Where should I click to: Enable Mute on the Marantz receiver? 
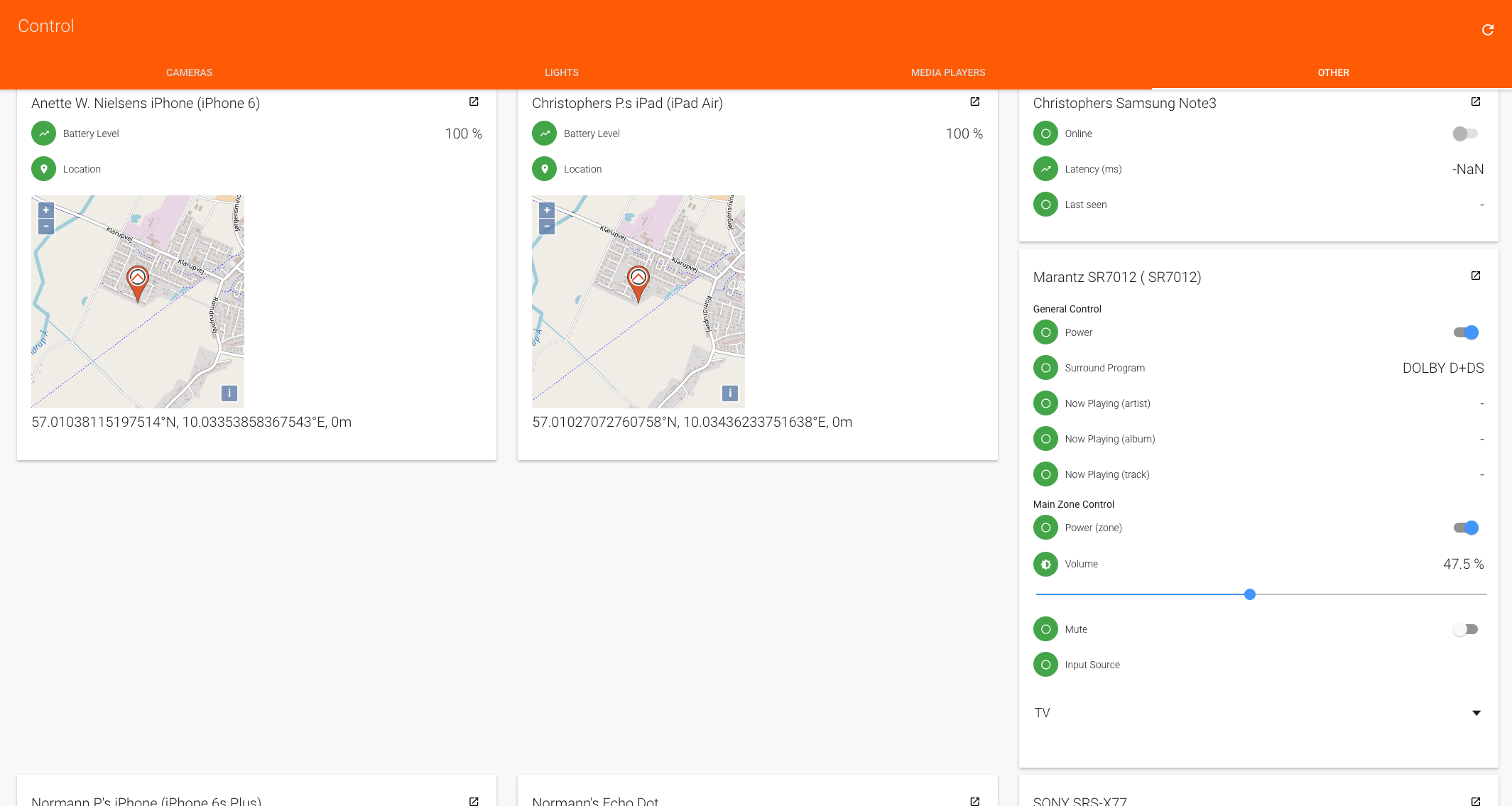coord(1465,628)
